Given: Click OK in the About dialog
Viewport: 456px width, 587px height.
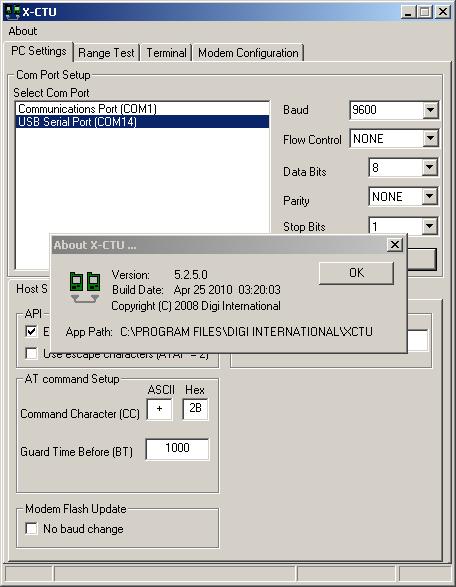Looking at the screenshot, I should click(356, 273).
